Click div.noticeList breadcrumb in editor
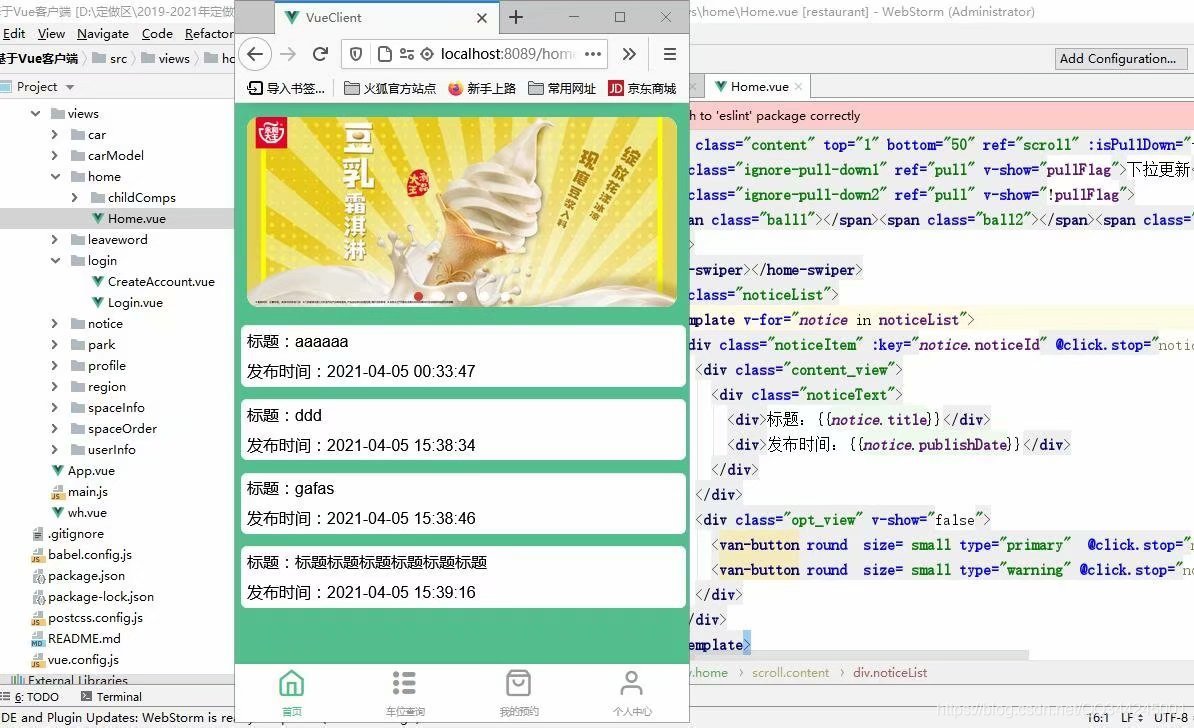The image size is (1194, 728). [x=890, y=672]
